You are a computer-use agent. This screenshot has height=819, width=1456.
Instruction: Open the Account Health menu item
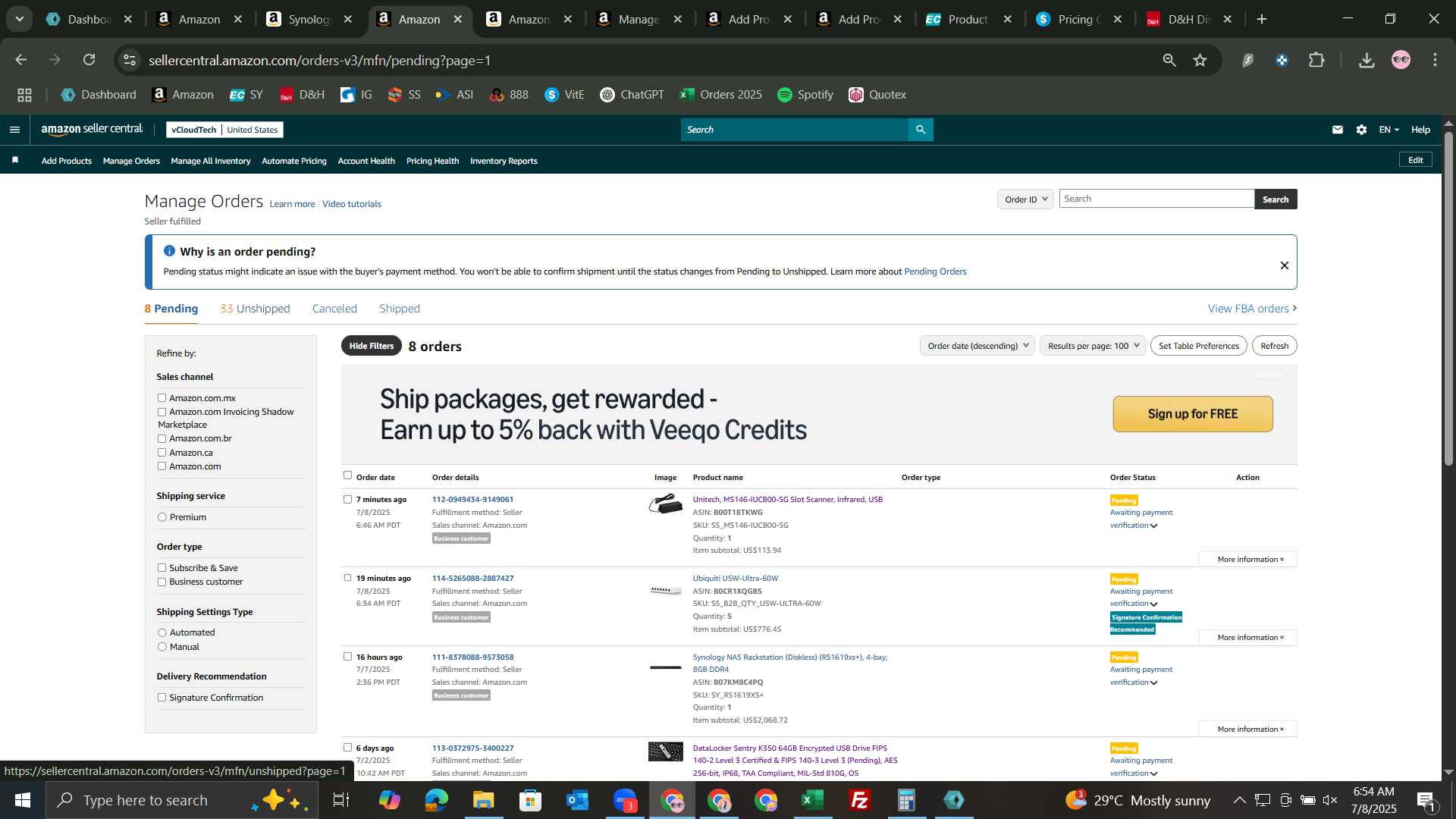[366, 161]
